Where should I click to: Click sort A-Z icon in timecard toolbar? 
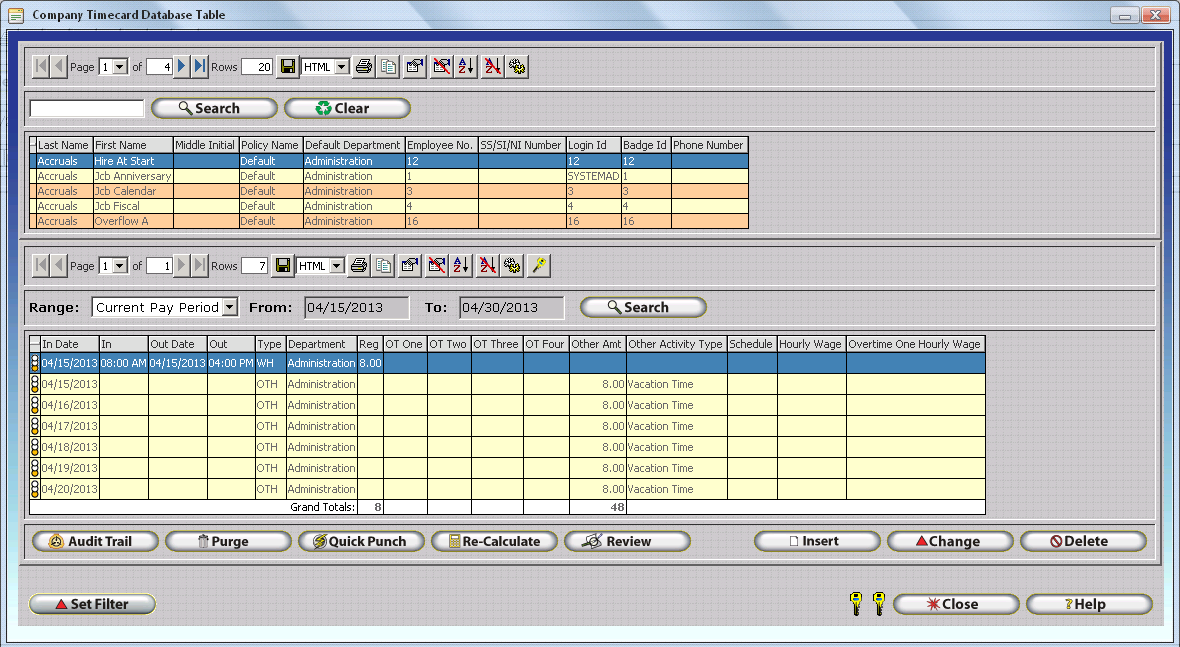click(x=462, y=266)
